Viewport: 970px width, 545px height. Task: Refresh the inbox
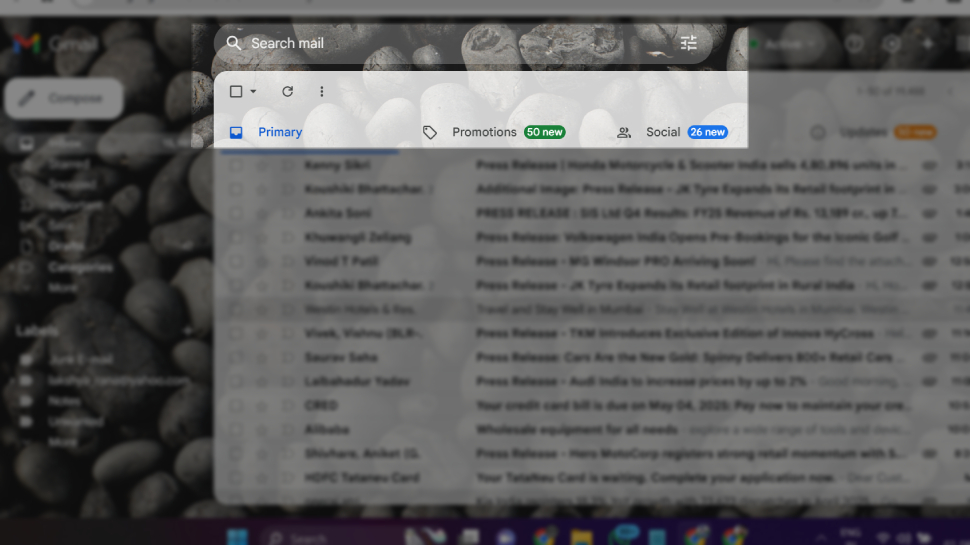coord(288,92)
